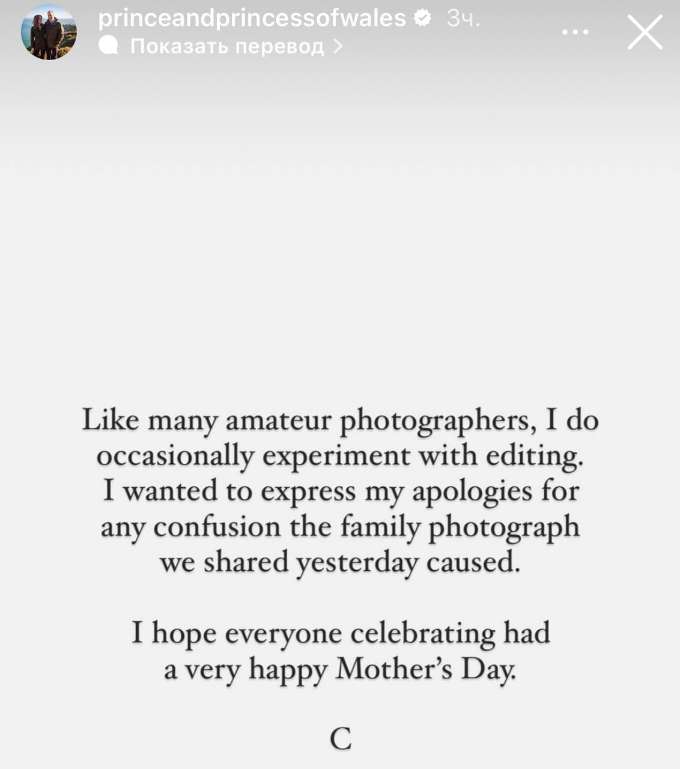Click the story timestamp "3ч."
Screen dimensions: 680x769
tap(463, 18)
